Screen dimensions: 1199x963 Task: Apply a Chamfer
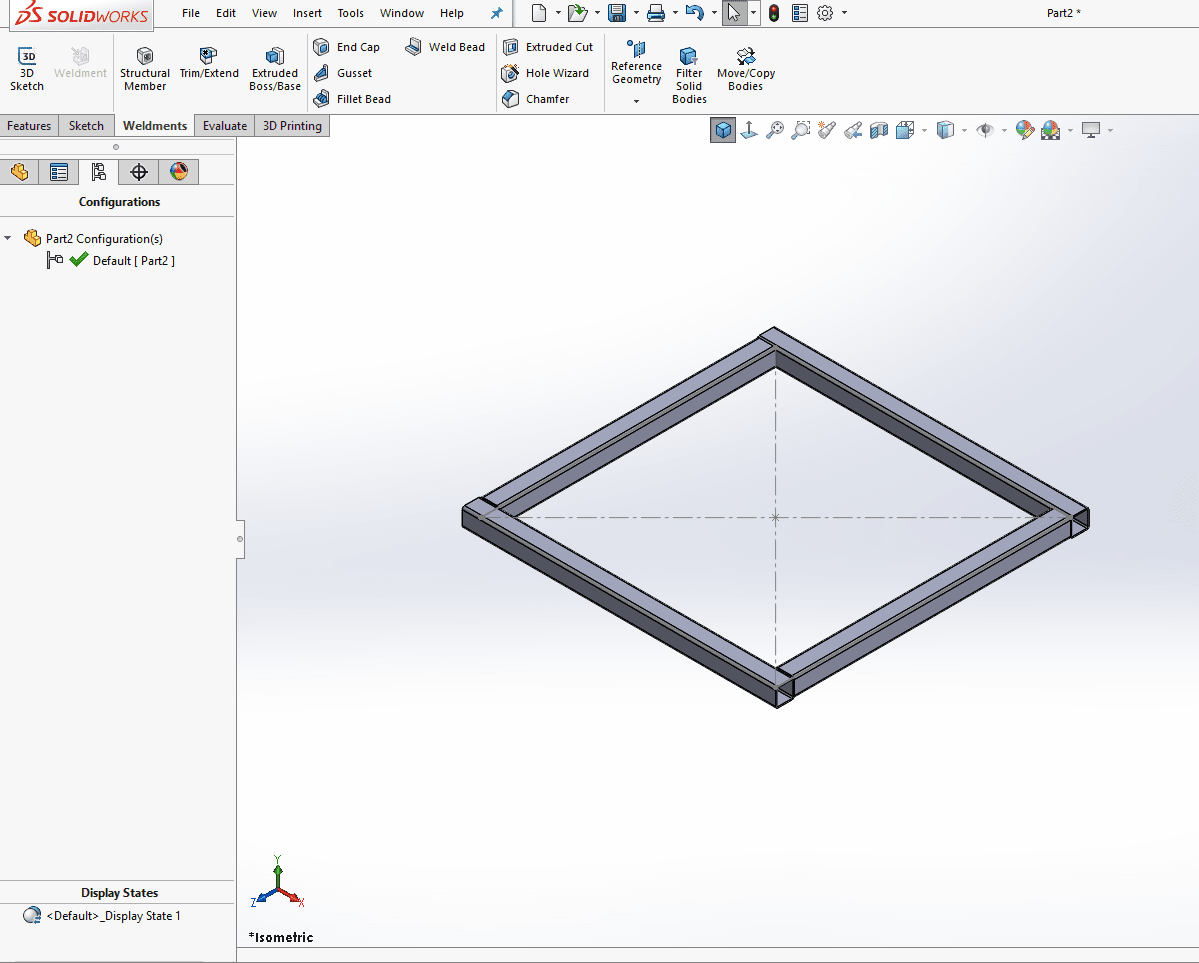pyautogui.click(x=535, y=99)
